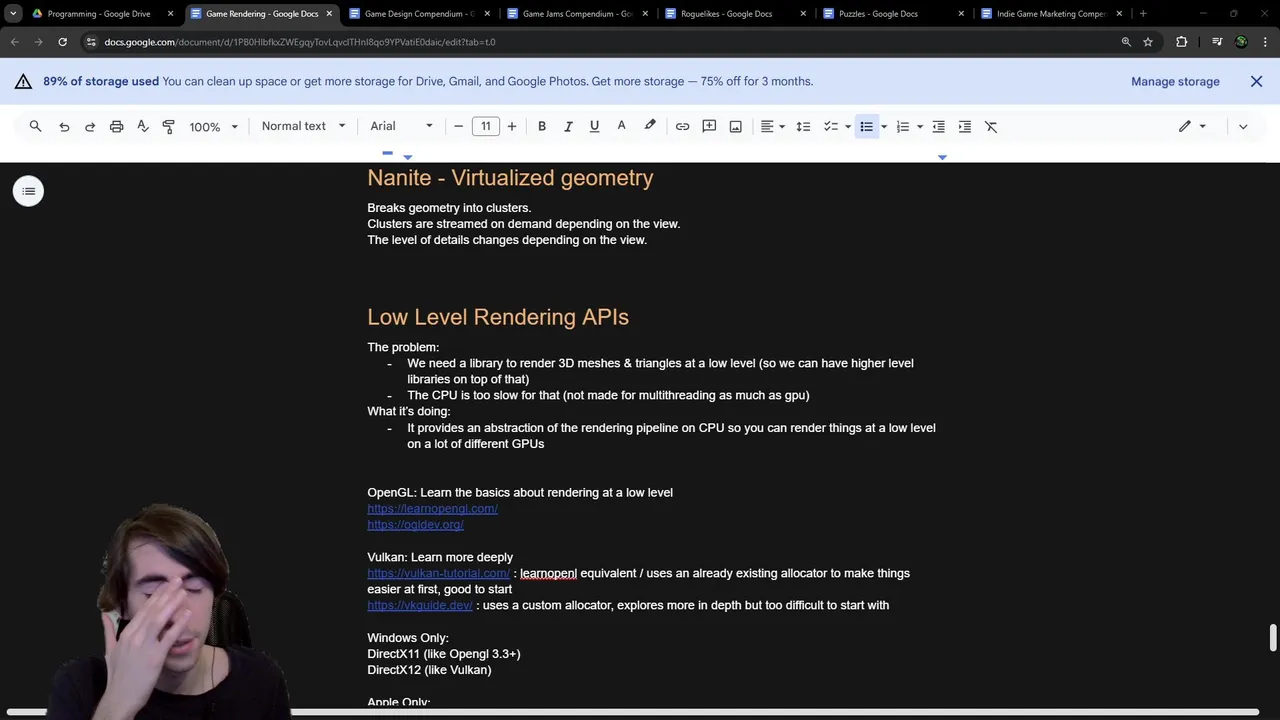Open the browser extensions menu
This screenshot has width=1280, height=720.
pyautogui.click(x=1182, y=42)
